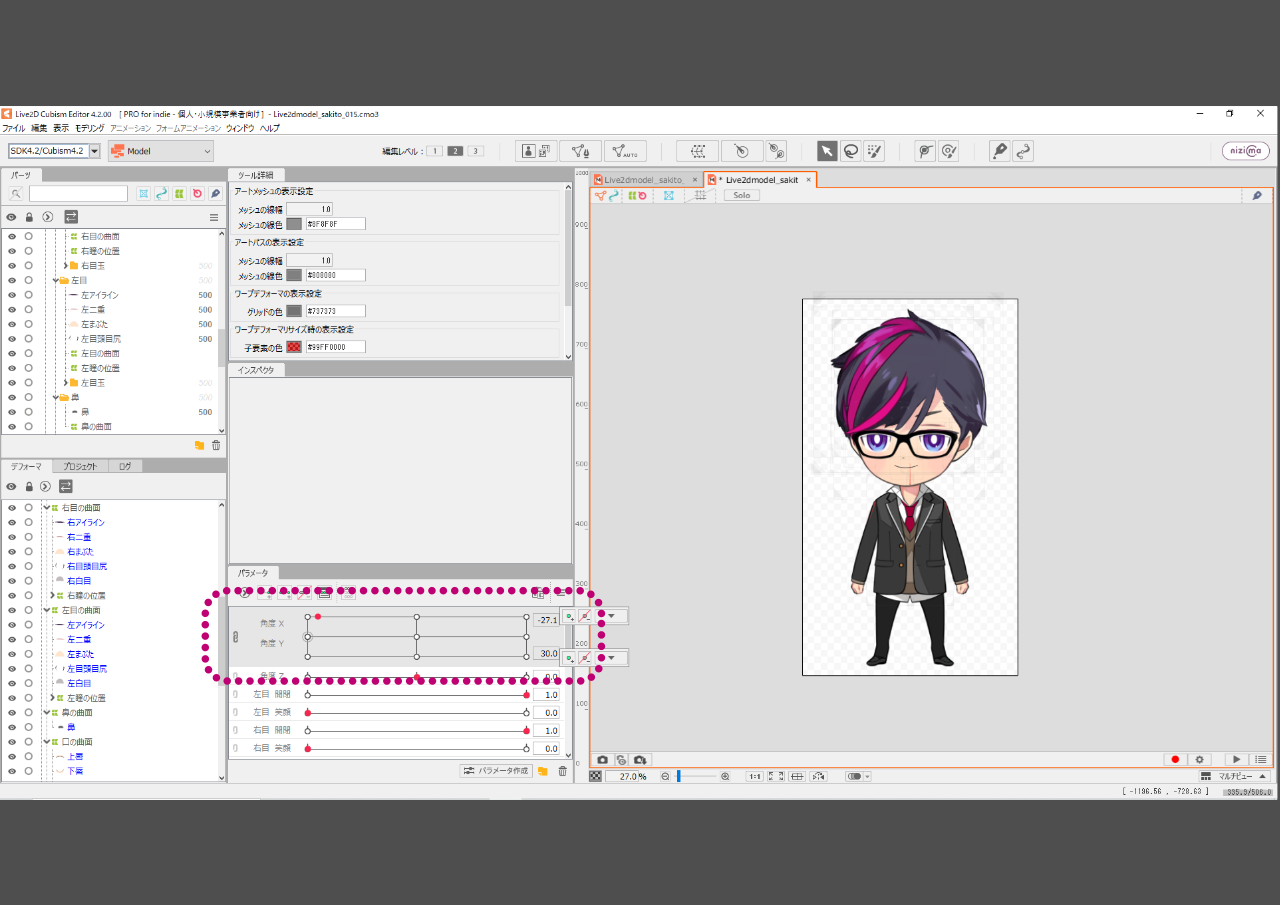This screenshot has width=1280, height=905.
Task: Run the automatic mesh generator (AUTO)
Action: pos(625,151)
